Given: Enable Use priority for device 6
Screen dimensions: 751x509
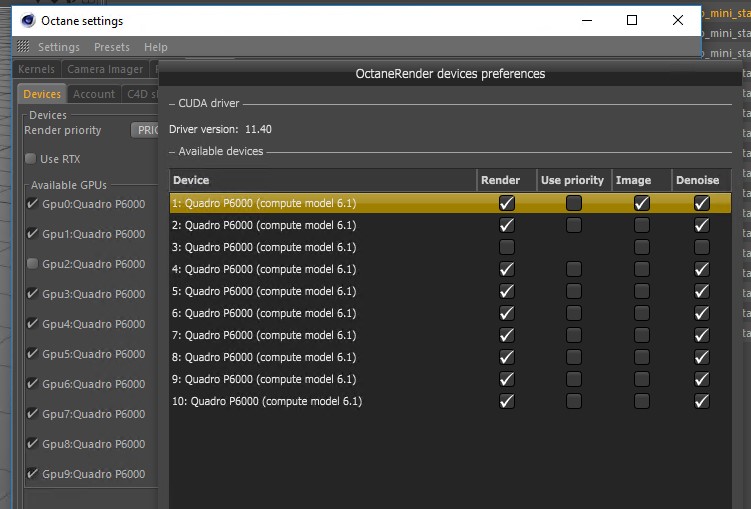Looking at the screenshot, I should (x=574, y=313).
